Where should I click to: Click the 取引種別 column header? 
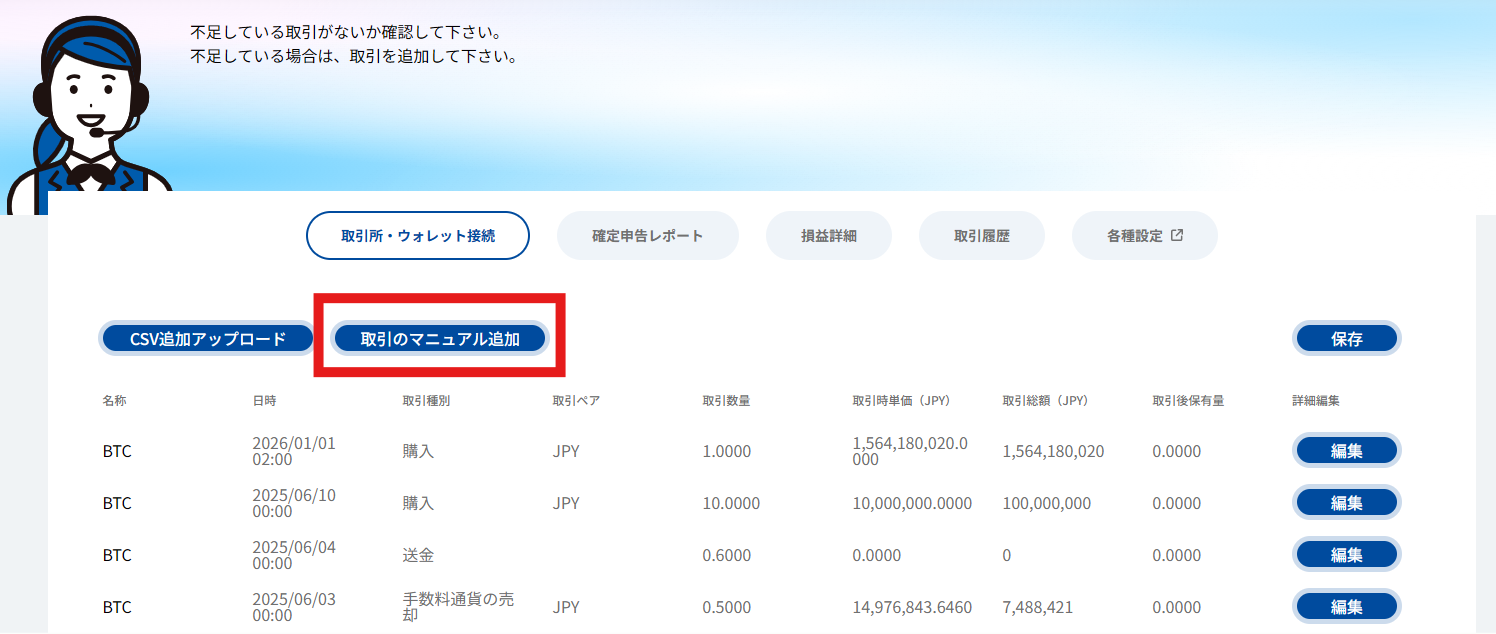pos(426,400)
